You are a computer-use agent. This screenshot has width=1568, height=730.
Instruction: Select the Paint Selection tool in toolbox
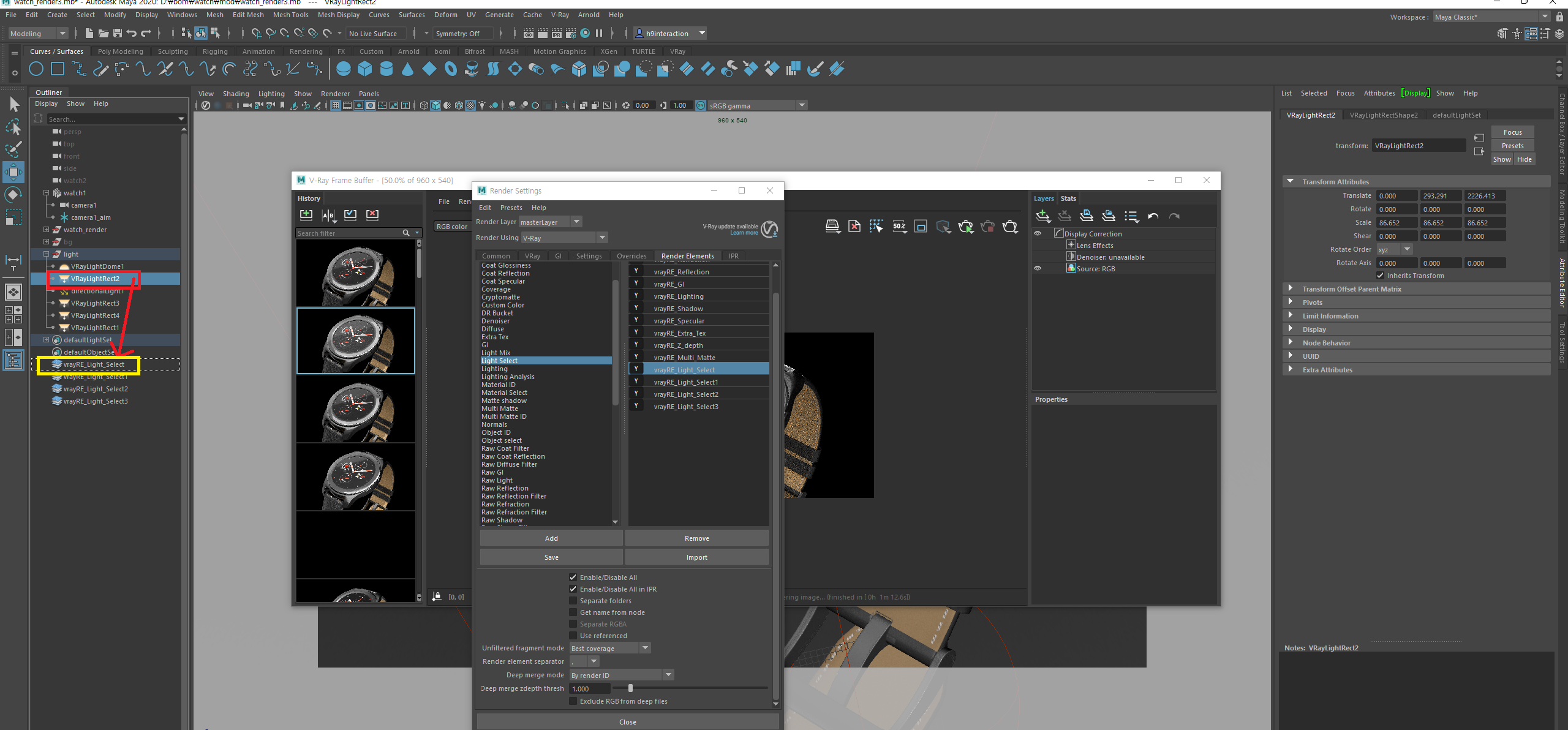[x=13, y=149]
